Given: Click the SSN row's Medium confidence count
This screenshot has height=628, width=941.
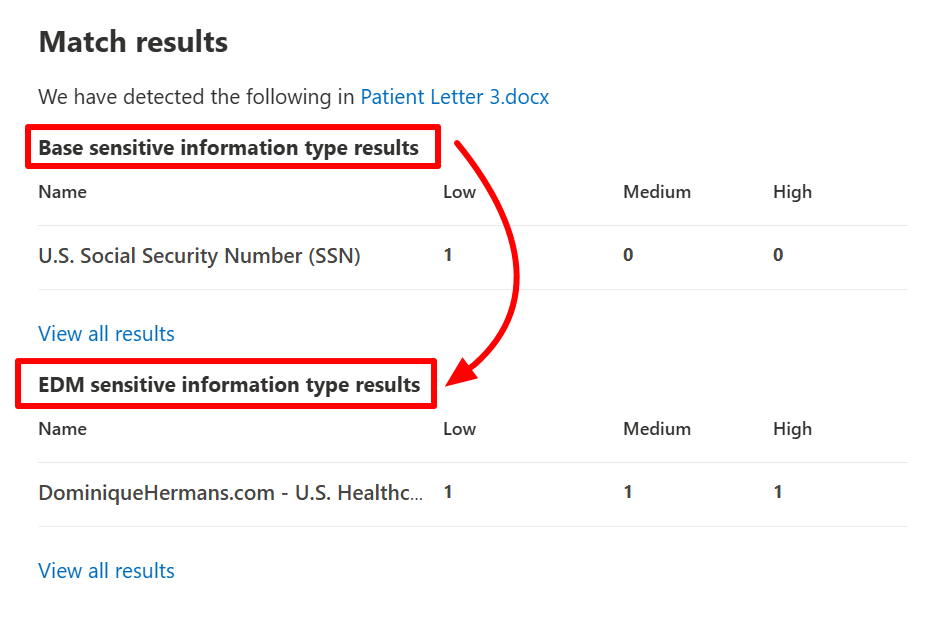Looking at the screenshot, I should (628, 255).
